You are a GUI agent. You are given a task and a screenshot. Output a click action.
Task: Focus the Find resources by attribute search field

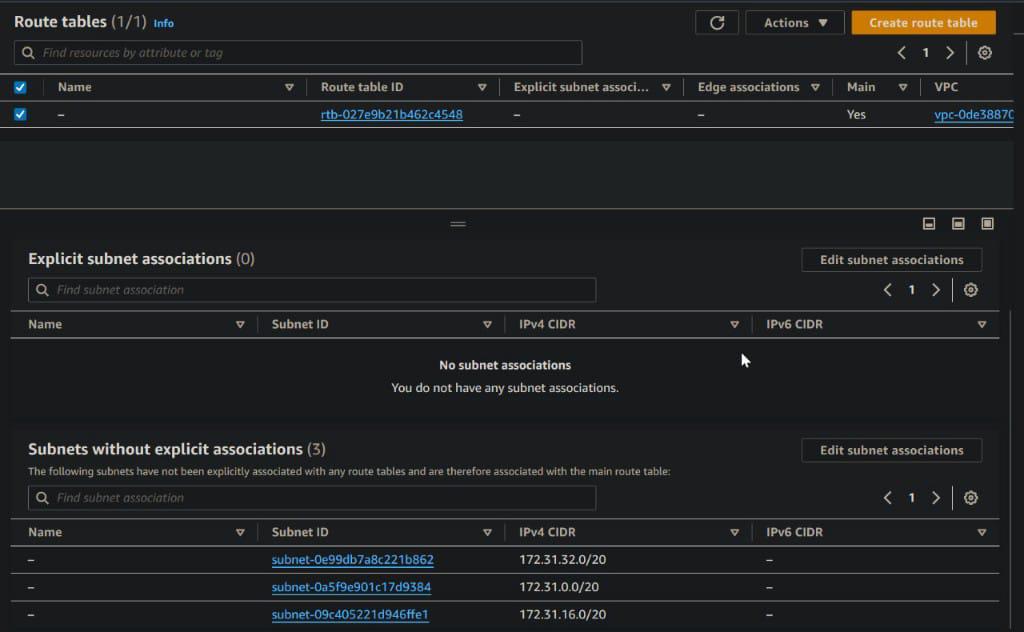[298, 53]
